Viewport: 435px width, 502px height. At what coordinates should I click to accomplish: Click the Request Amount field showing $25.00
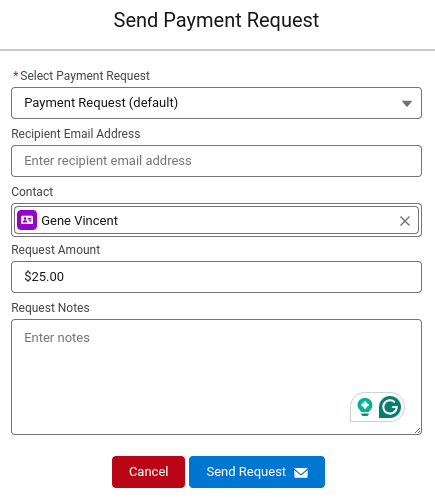(x=216, y=277)
